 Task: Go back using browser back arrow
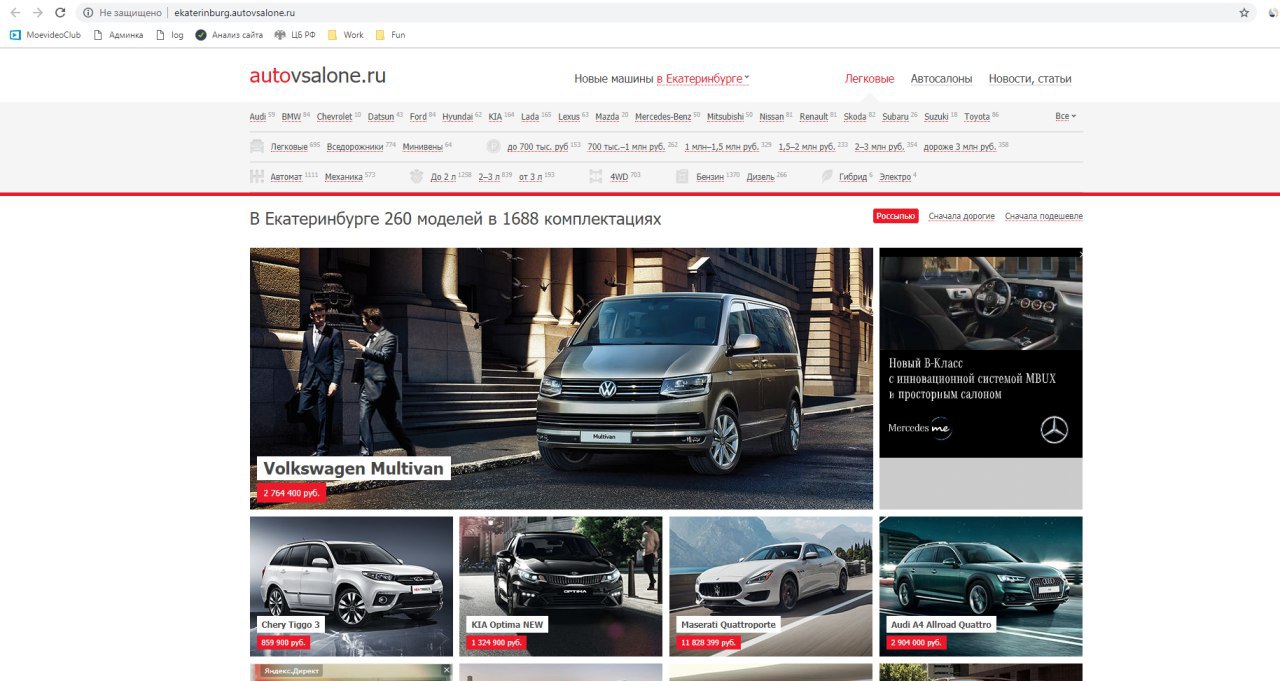[15, 13]
